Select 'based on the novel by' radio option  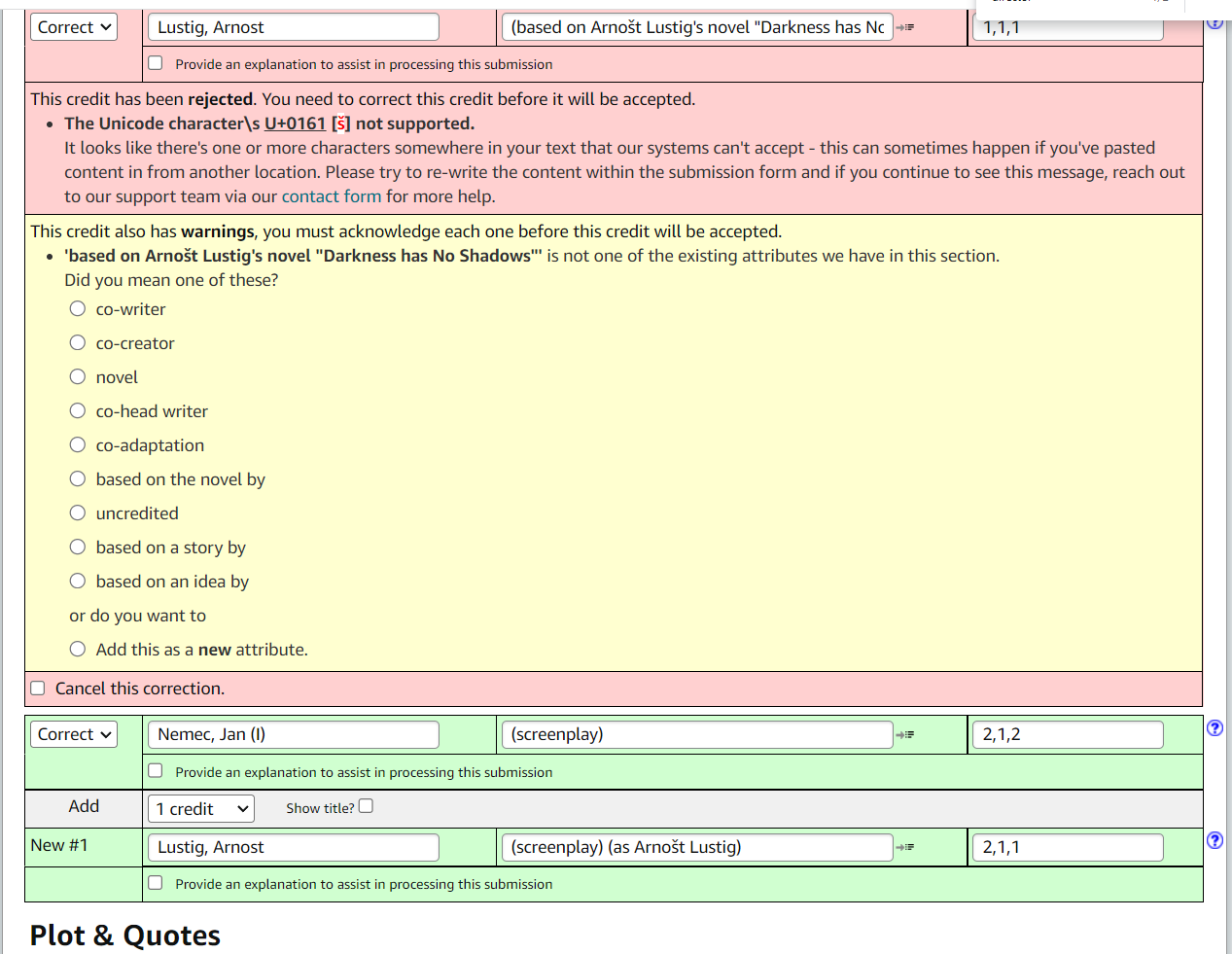(78, 478)
